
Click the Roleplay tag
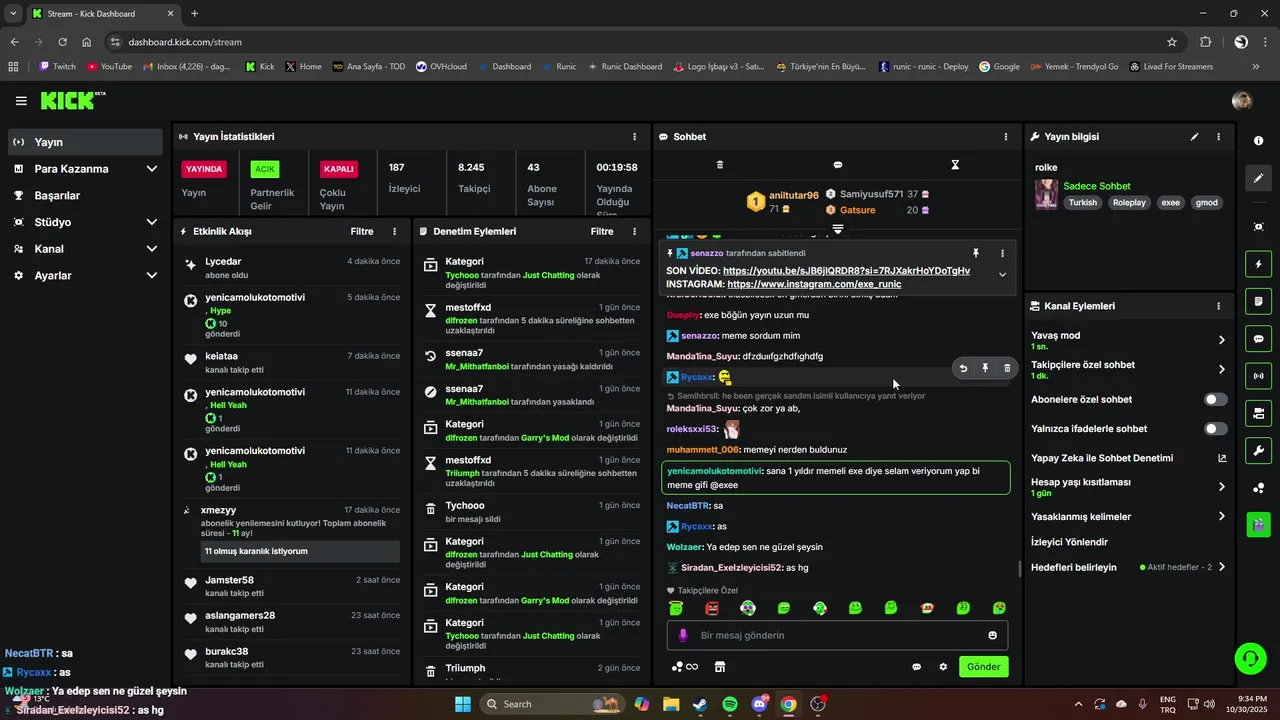point(1129,202)
